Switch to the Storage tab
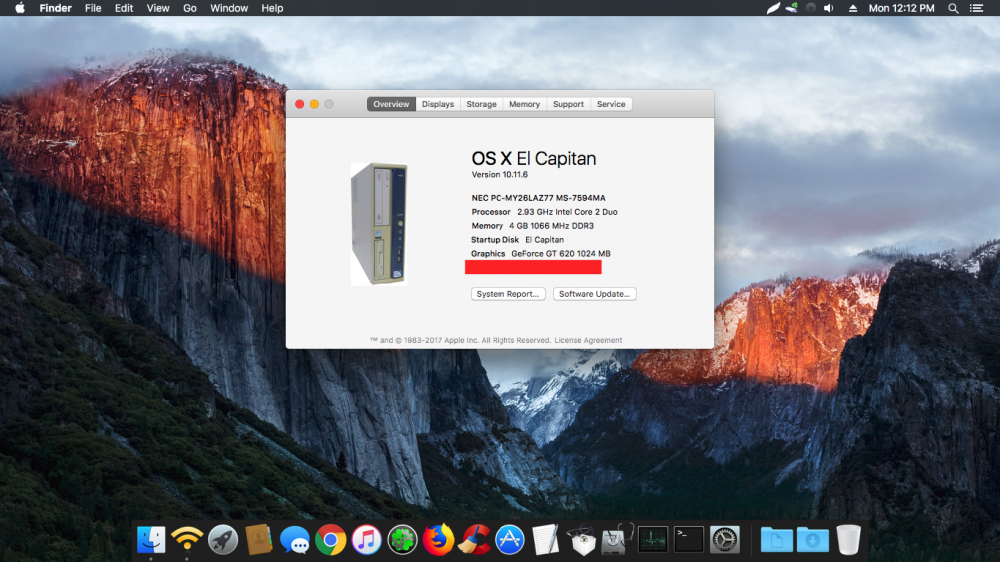1000x562 pixels. click(x=482, y=104)
